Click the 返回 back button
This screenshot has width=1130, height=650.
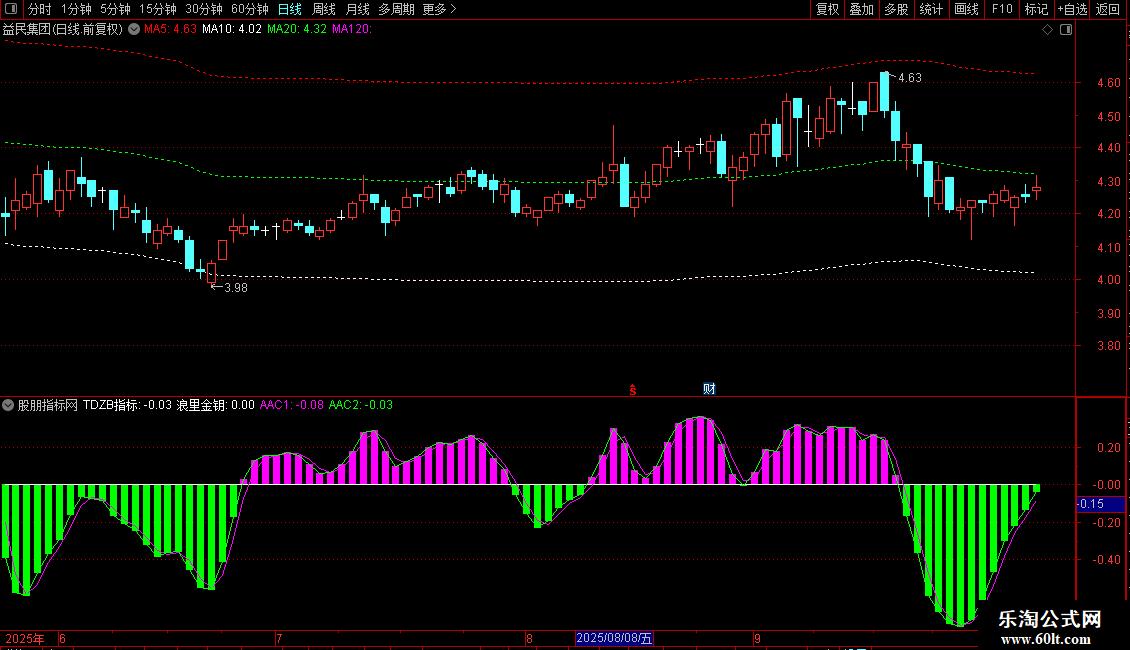pos(1108,9)
